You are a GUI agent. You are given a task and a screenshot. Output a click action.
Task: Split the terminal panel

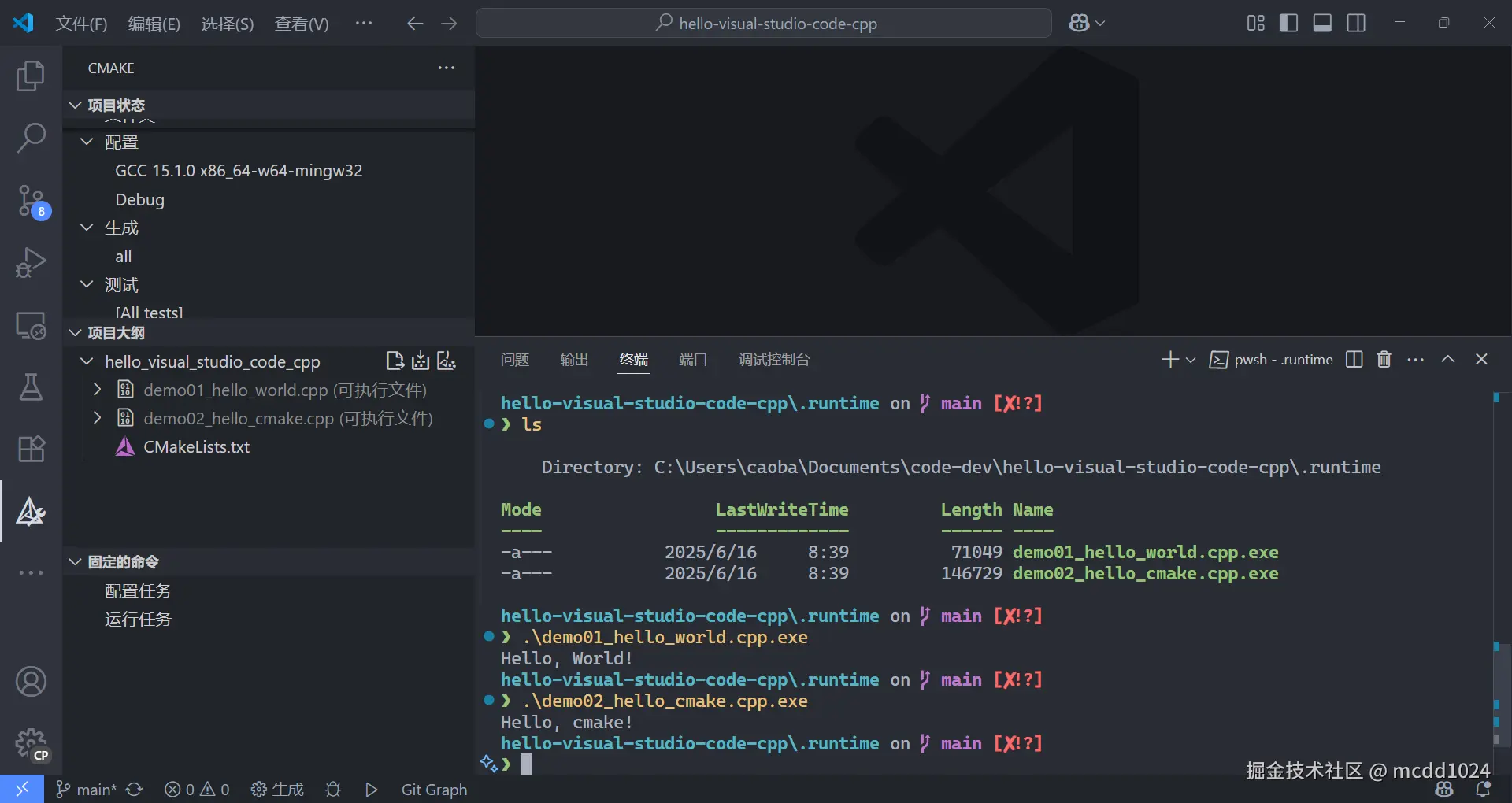[1354, 360]
